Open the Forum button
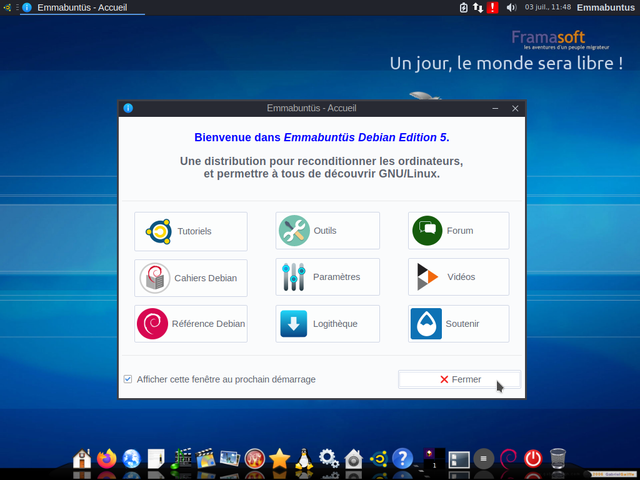Screen dimensions: 640x480 (x=458, y=231)
